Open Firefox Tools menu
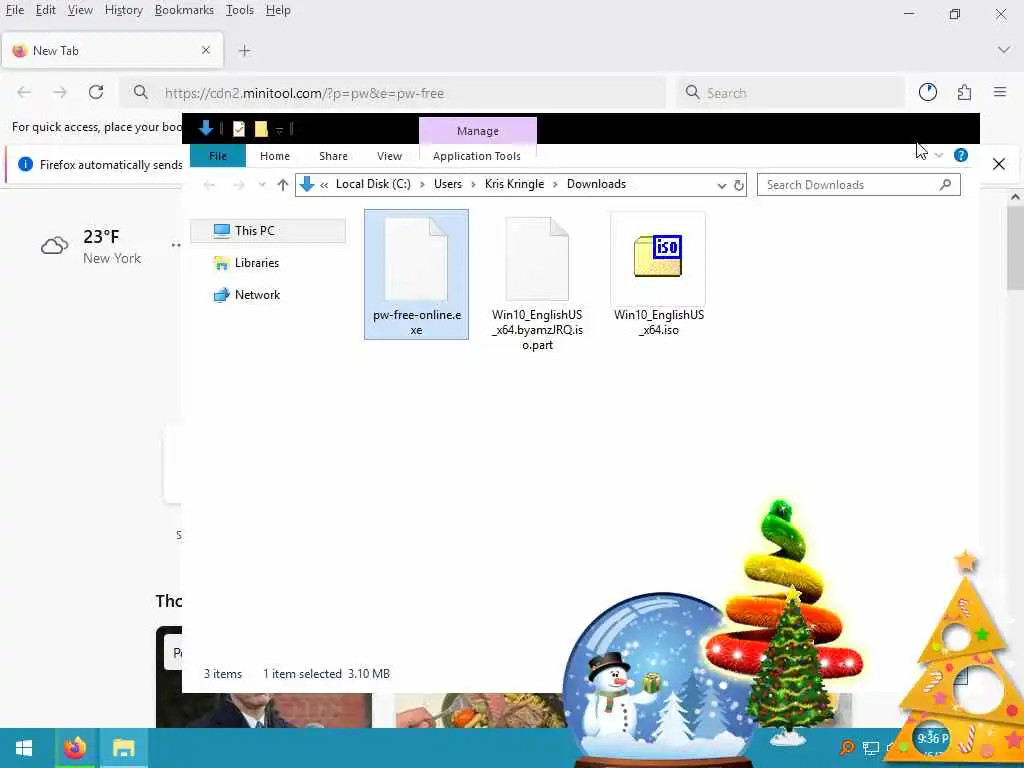Image resolution: width=1024 pixels, height=768 pixels. [x=240, y=10]
